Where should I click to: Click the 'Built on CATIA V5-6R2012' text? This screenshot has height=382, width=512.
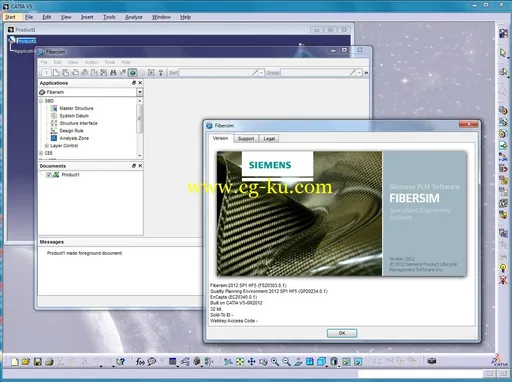(236, 303)
